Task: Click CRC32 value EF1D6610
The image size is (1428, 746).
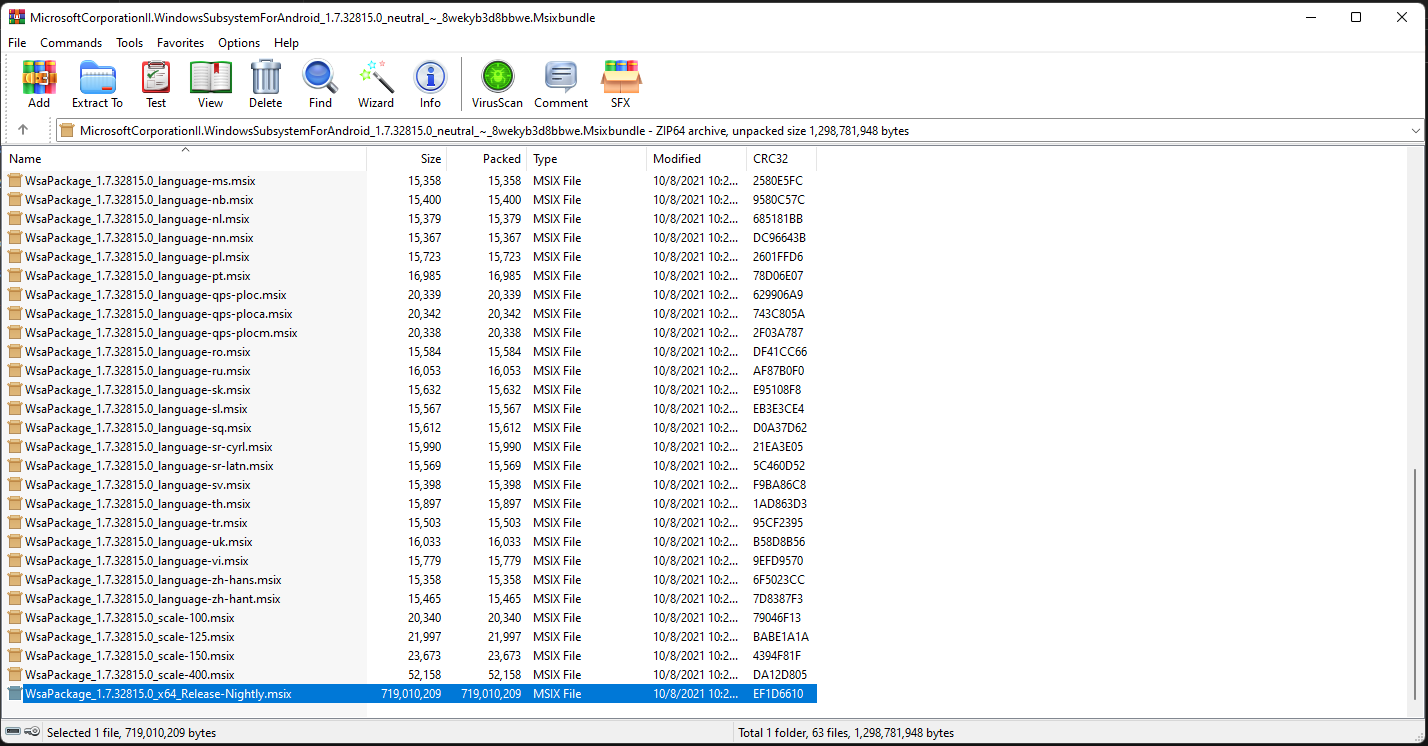Action: tap(777, 694)
